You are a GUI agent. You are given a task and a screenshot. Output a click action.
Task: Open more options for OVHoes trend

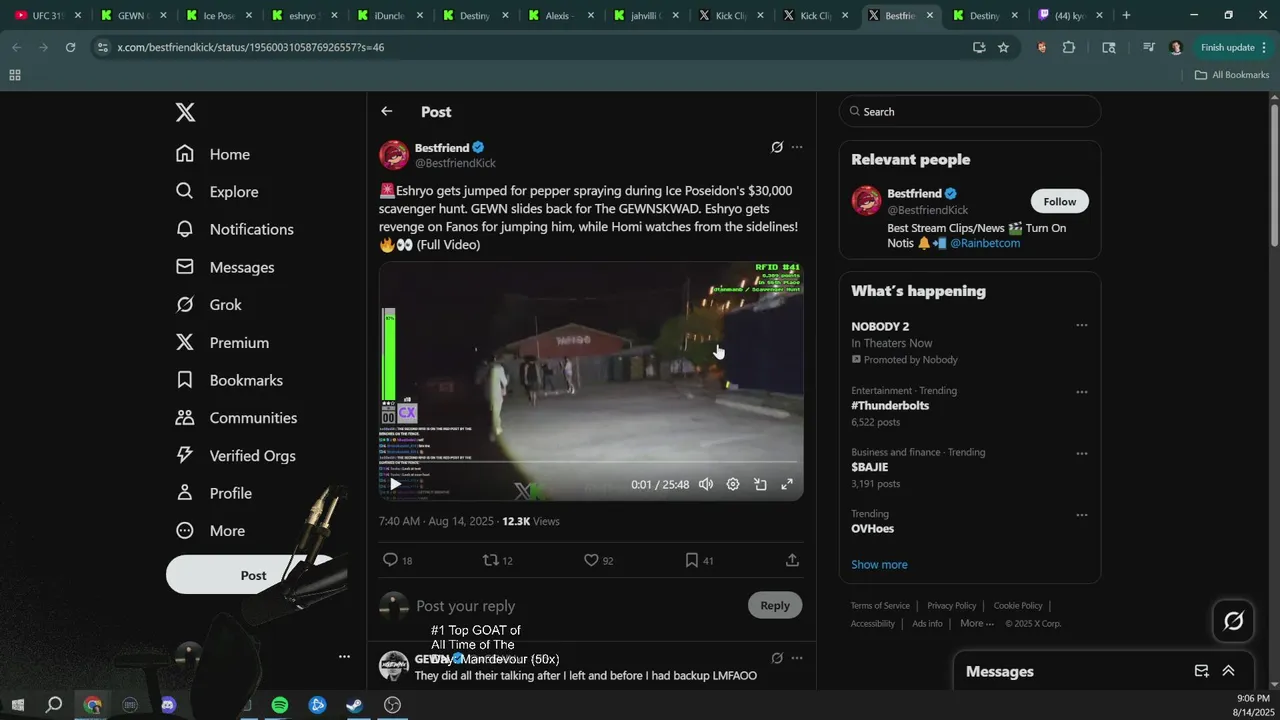point(1081,515)
